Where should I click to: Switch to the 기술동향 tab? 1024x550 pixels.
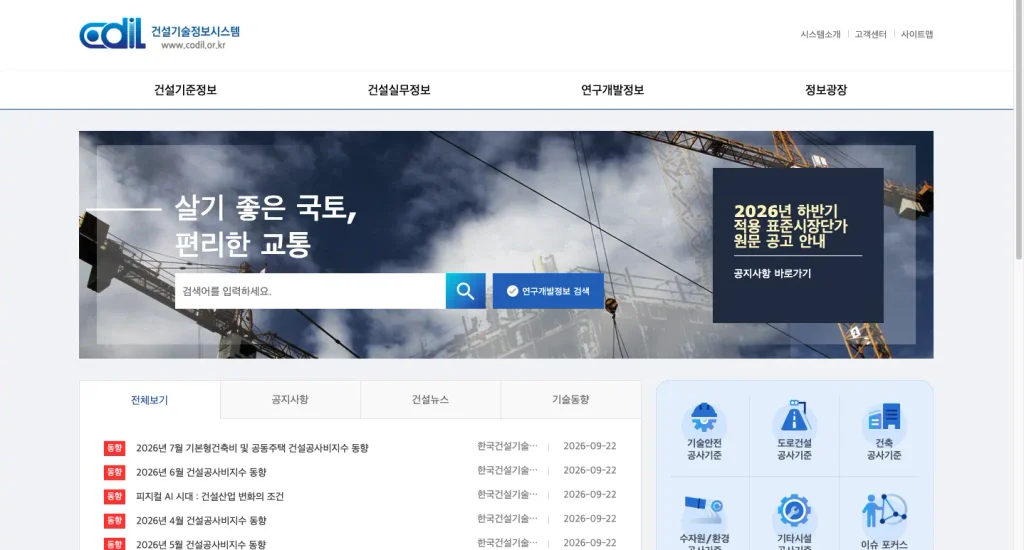click(x=571, y=400)
